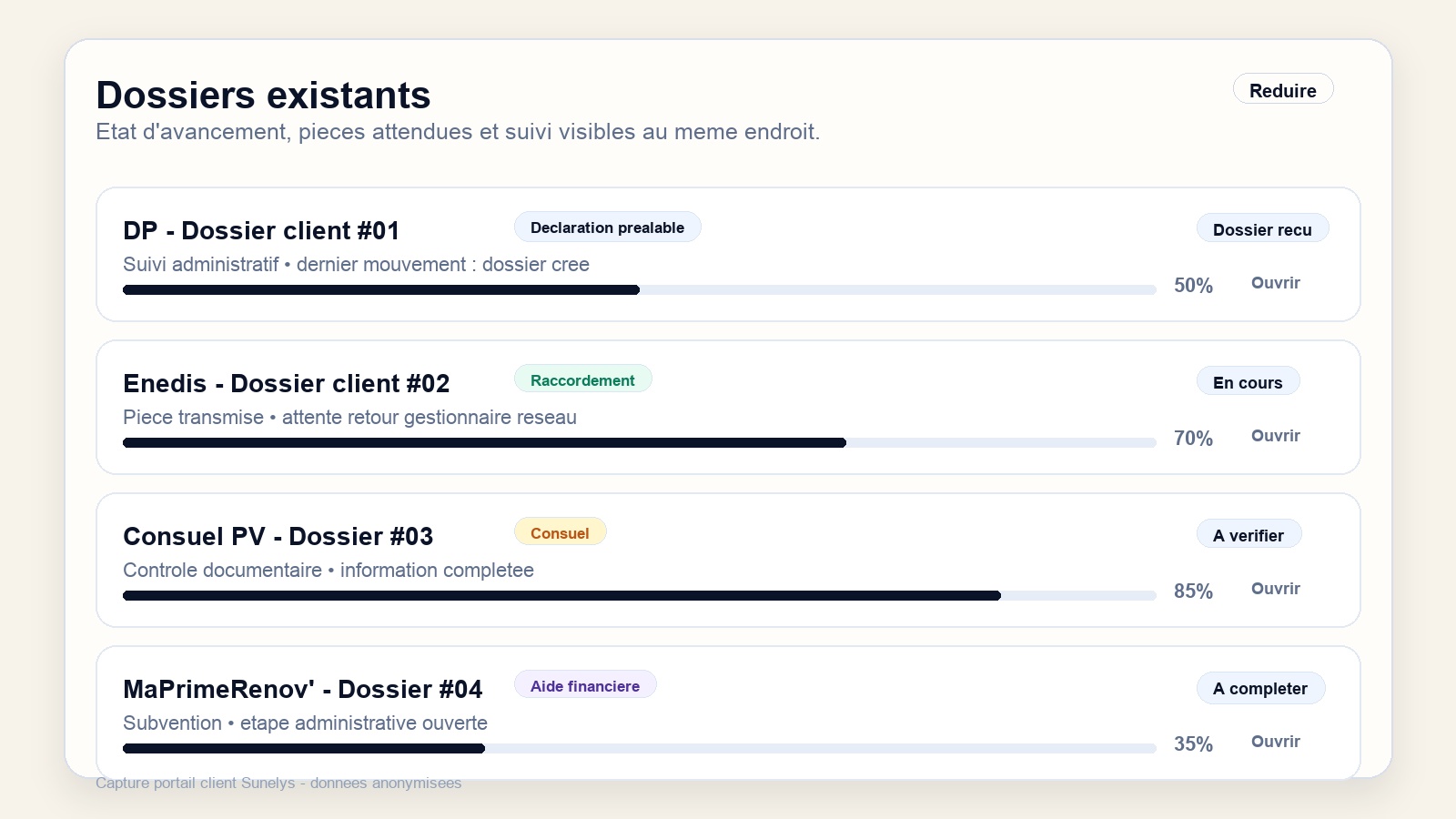
Task: Select the A completer status badge
Action: pyautogui.click(x=1260, y=688)
